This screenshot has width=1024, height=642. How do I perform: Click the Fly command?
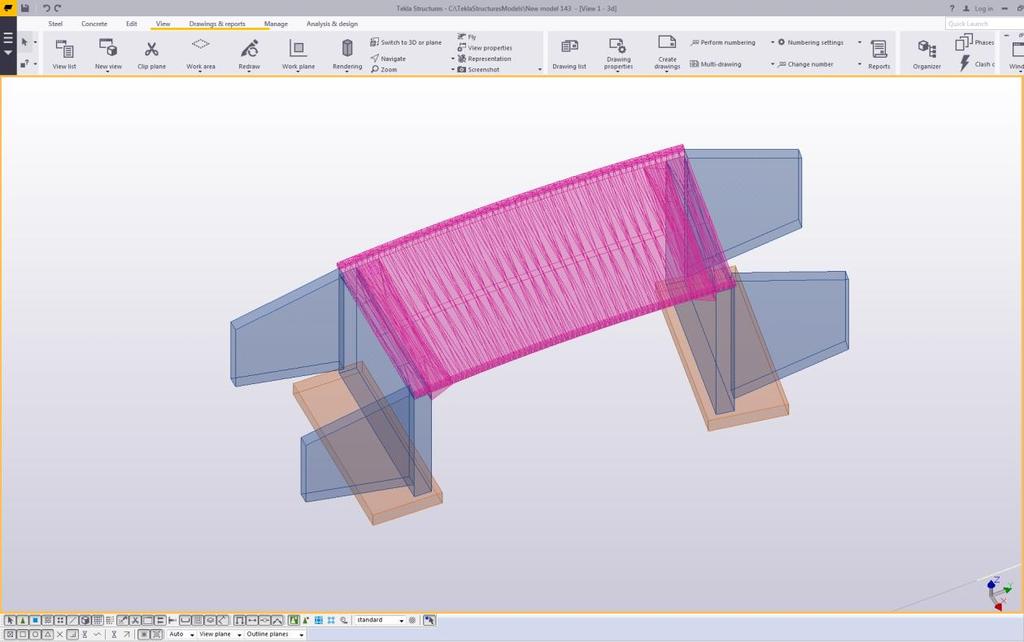pyautogui.click(x=466, y=37)
